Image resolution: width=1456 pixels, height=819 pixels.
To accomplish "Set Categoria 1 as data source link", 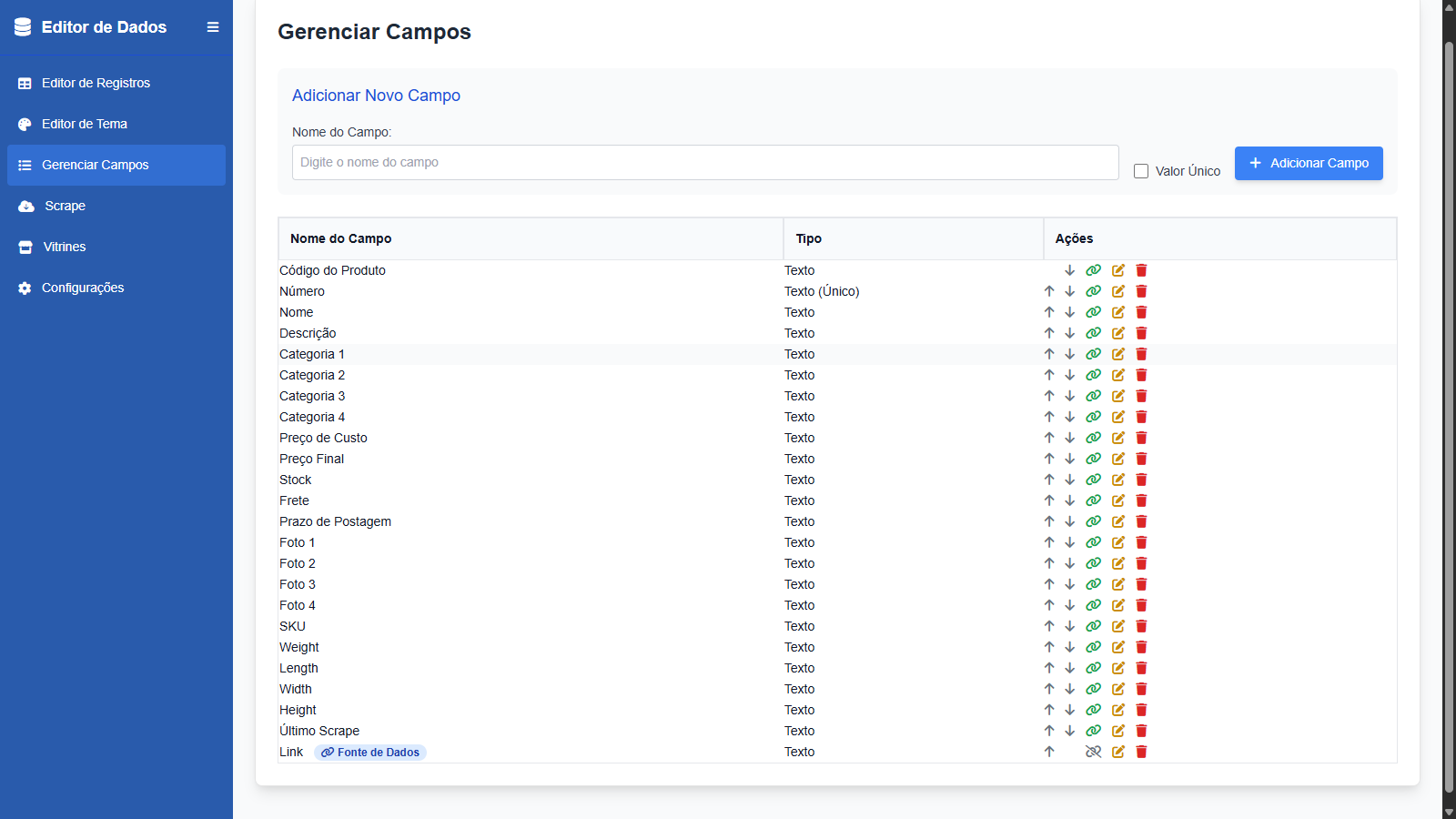I will tap(1093, 354).
